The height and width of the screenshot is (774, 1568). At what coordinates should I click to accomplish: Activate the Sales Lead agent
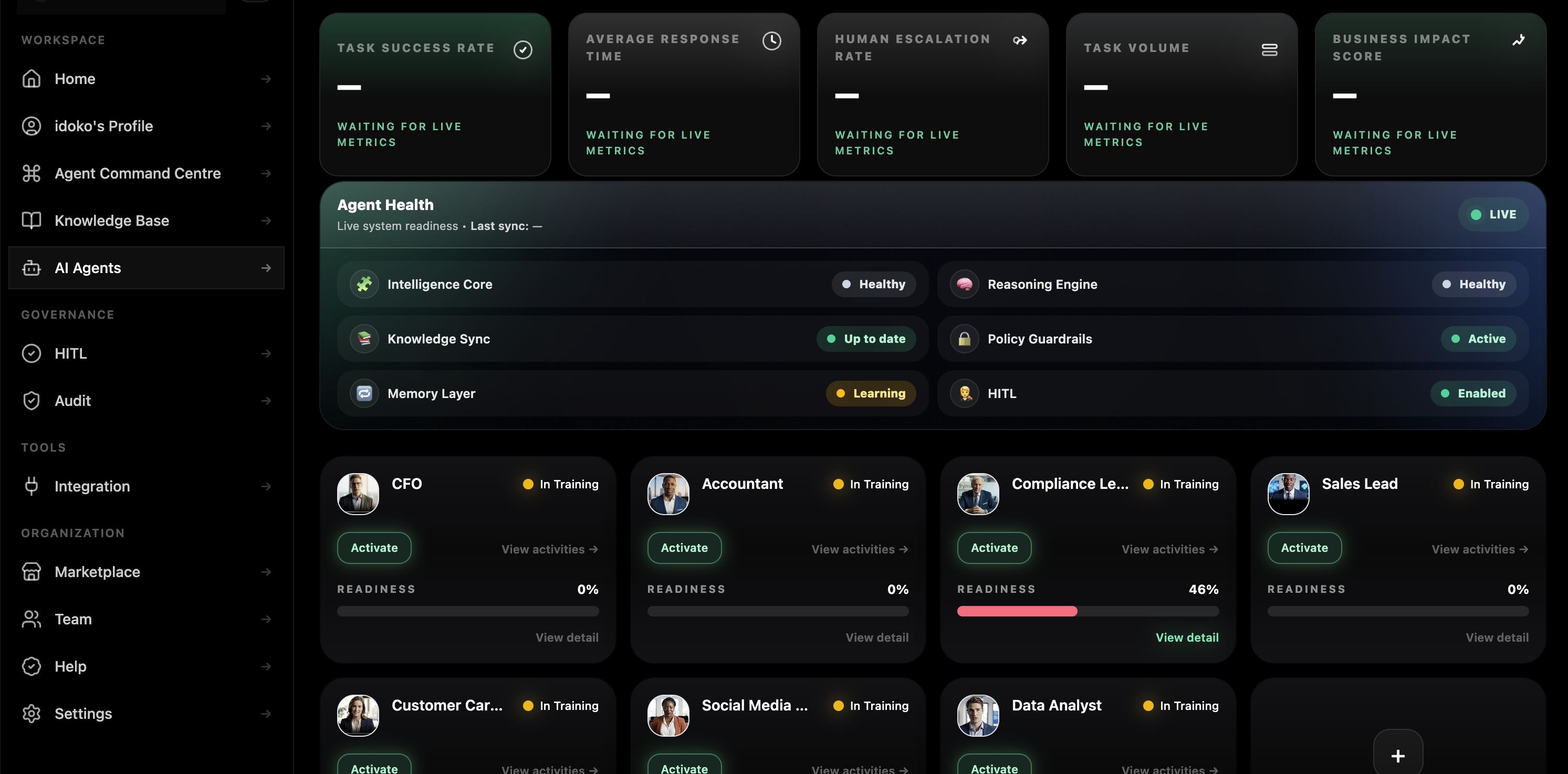1304,548
